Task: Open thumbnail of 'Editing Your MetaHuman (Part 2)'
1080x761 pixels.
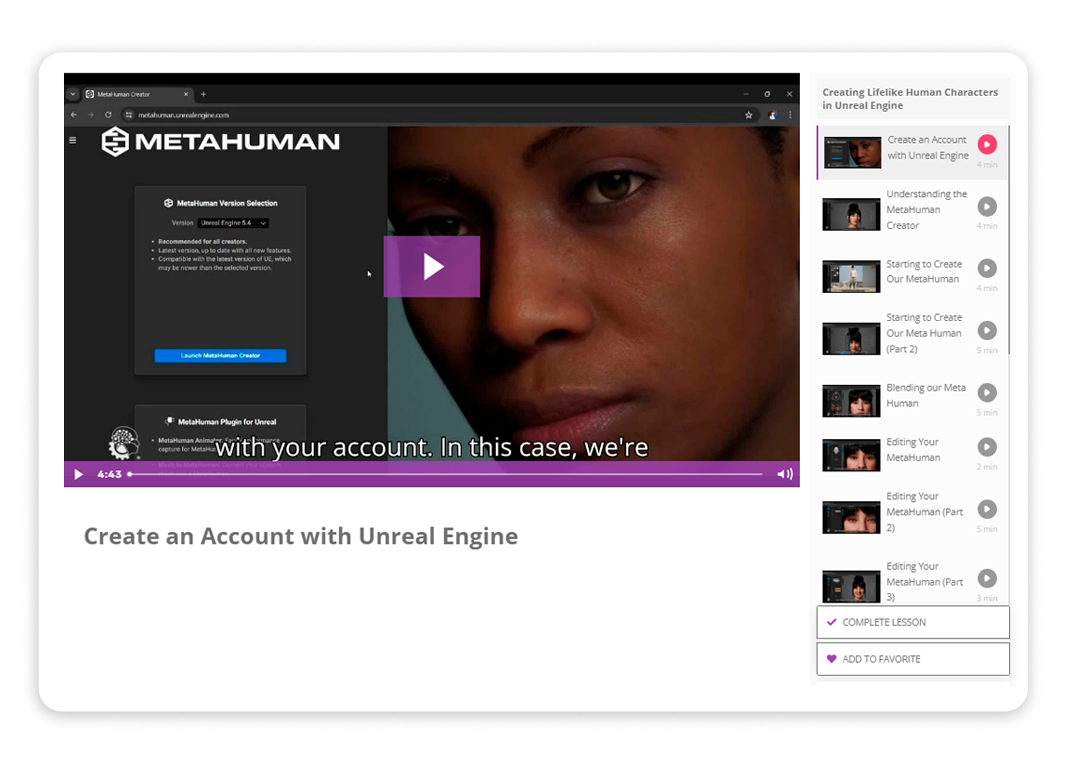Action: click(851, 518)
